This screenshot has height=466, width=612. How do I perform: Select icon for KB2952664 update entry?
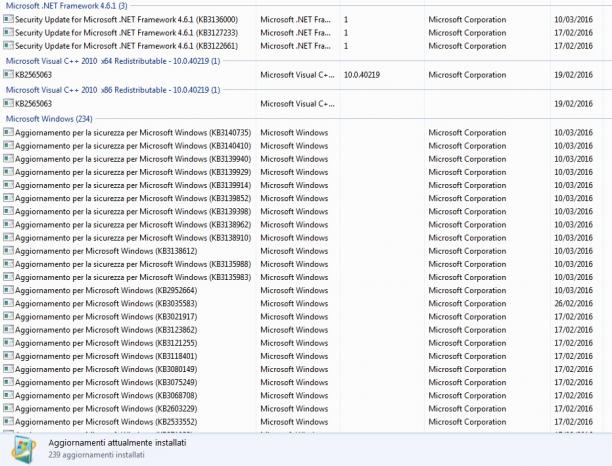point(8,290)
